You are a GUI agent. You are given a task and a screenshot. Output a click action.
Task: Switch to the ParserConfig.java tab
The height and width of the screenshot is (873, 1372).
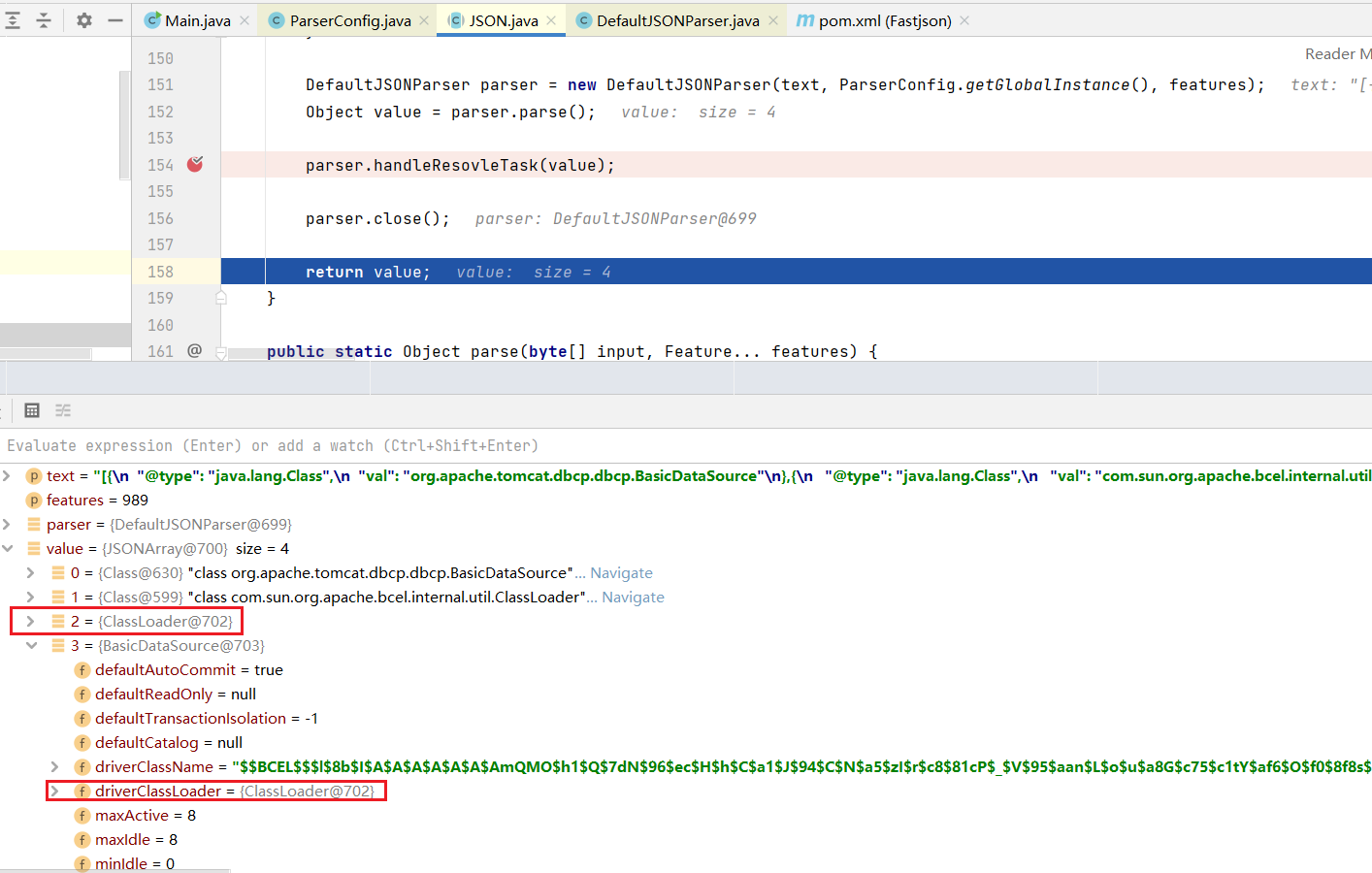(x=350, y=20)
